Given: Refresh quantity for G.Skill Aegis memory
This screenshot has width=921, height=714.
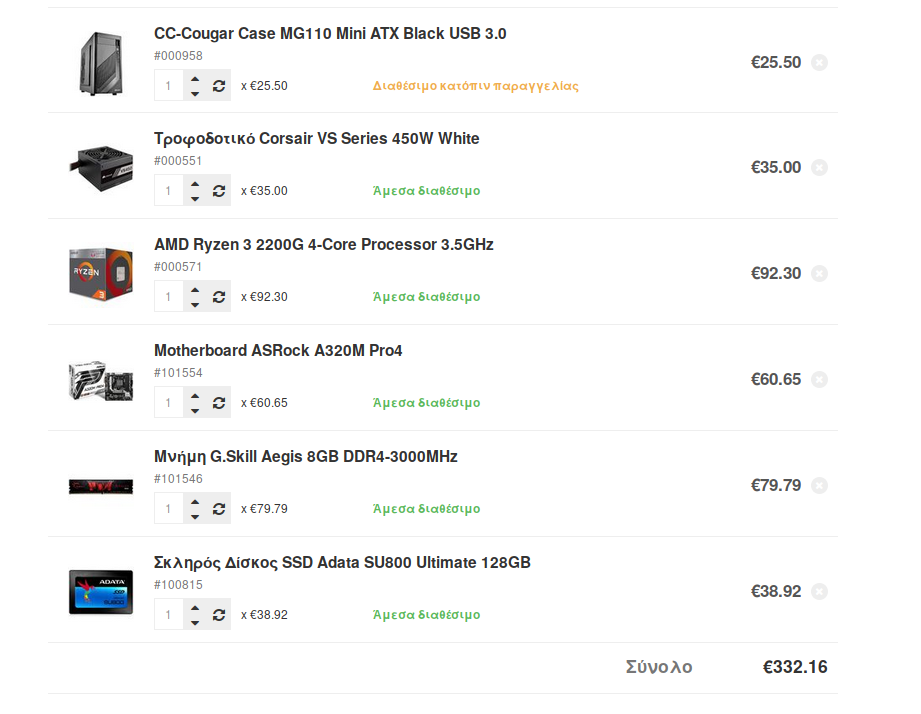Looking at the screenshot, I should point(219,509).
